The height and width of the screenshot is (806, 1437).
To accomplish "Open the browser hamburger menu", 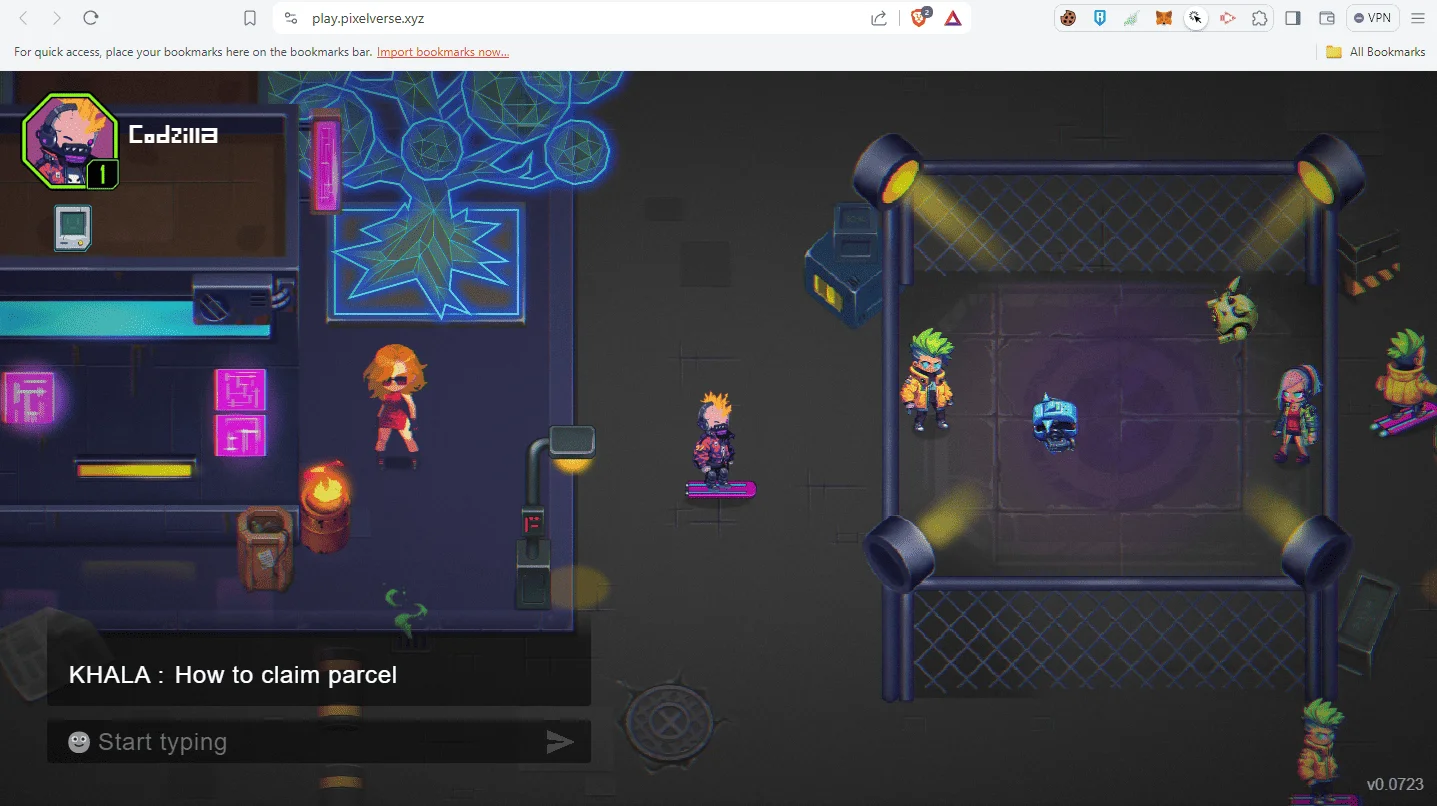I will [x=1418, y=18].
